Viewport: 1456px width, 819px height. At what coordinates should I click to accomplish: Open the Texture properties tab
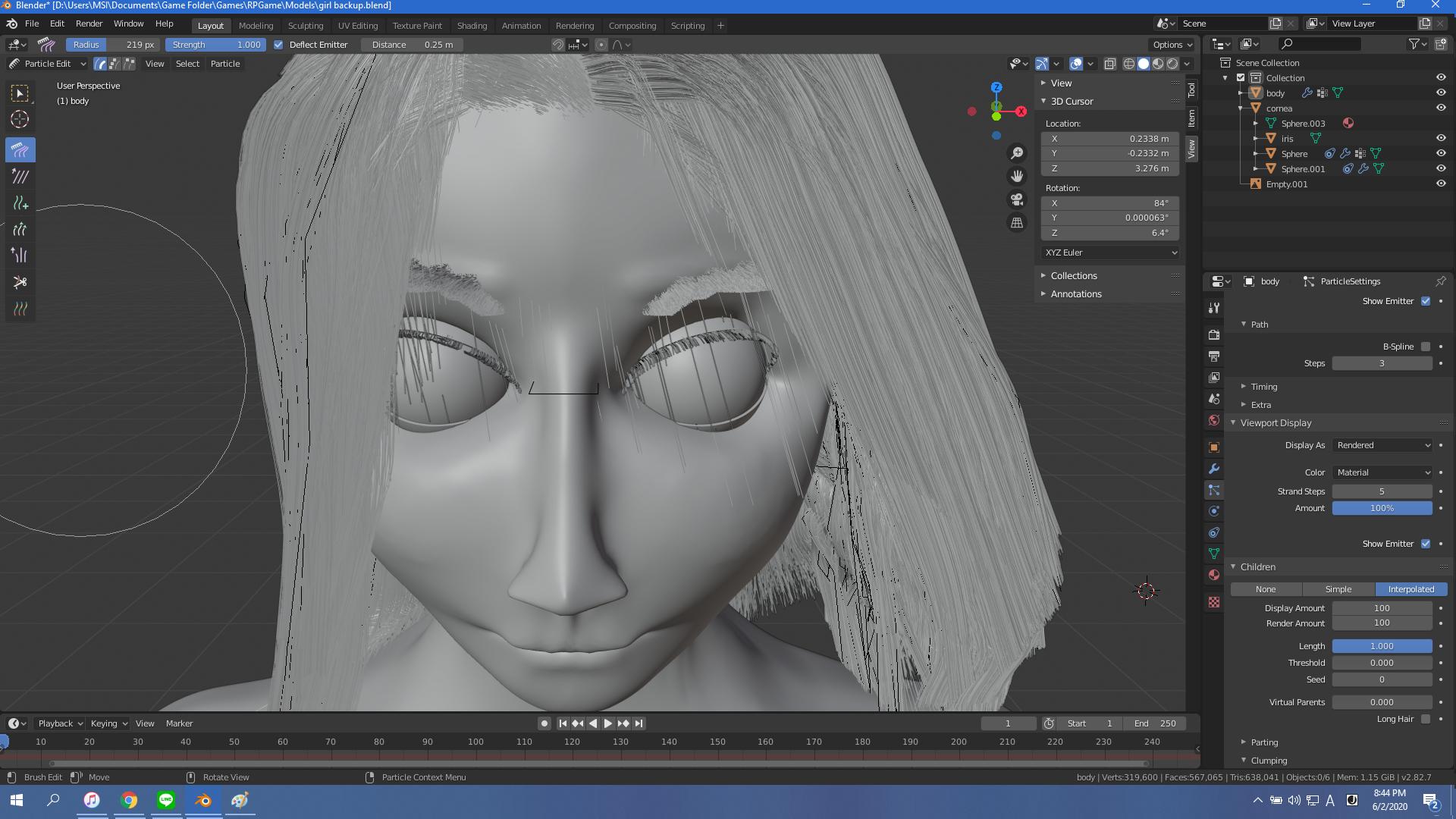click(x=1214, y=602)
